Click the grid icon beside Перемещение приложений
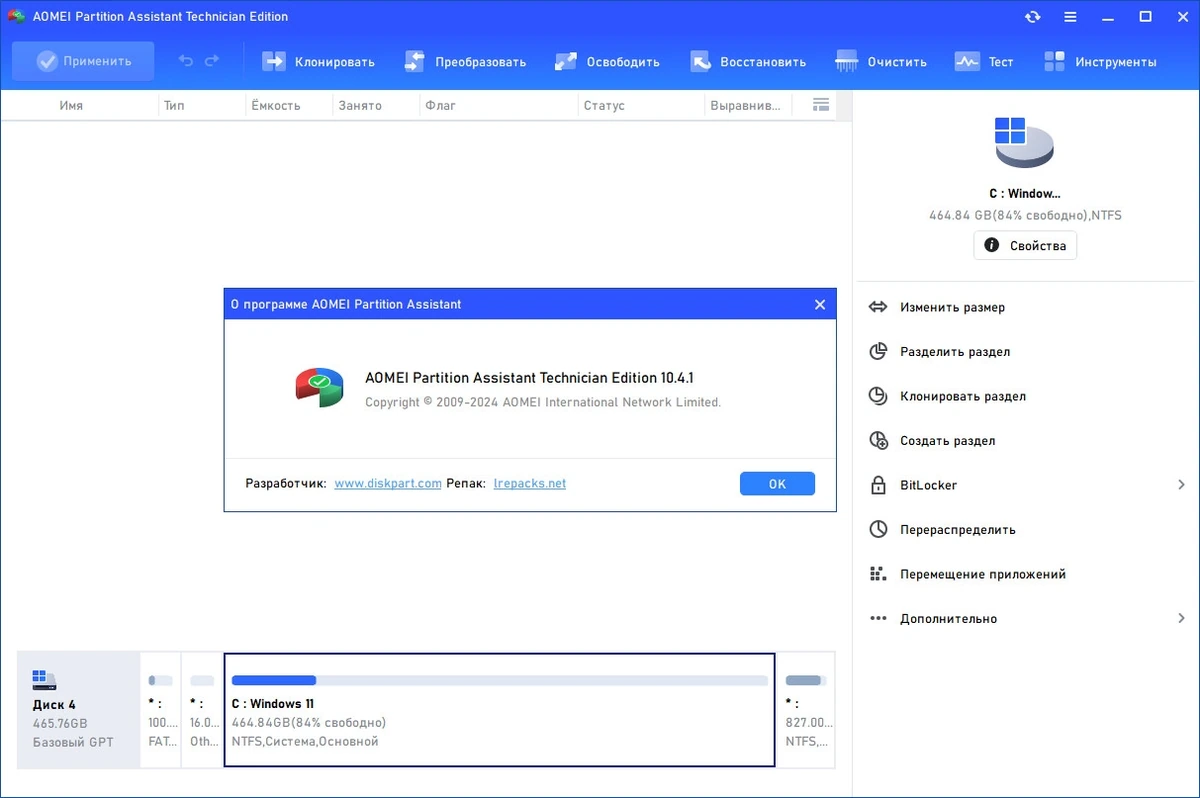Viewport: 1200px width, 798px height. click(878, 574)
